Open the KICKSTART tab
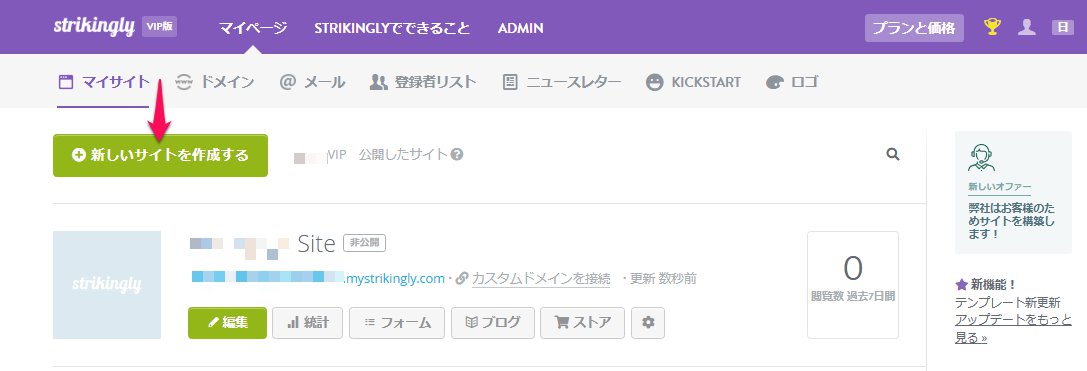This screenshot has height=371, width=1087. 693,82
